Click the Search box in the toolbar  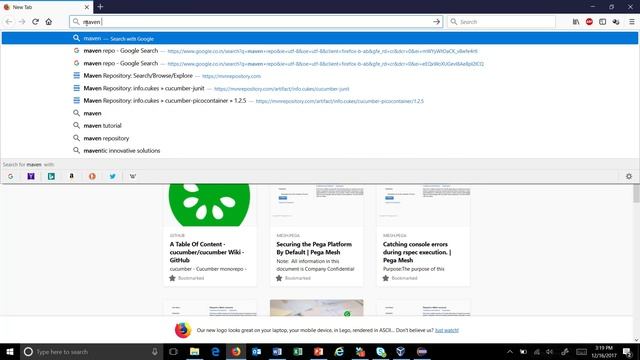tap(502, 22)
